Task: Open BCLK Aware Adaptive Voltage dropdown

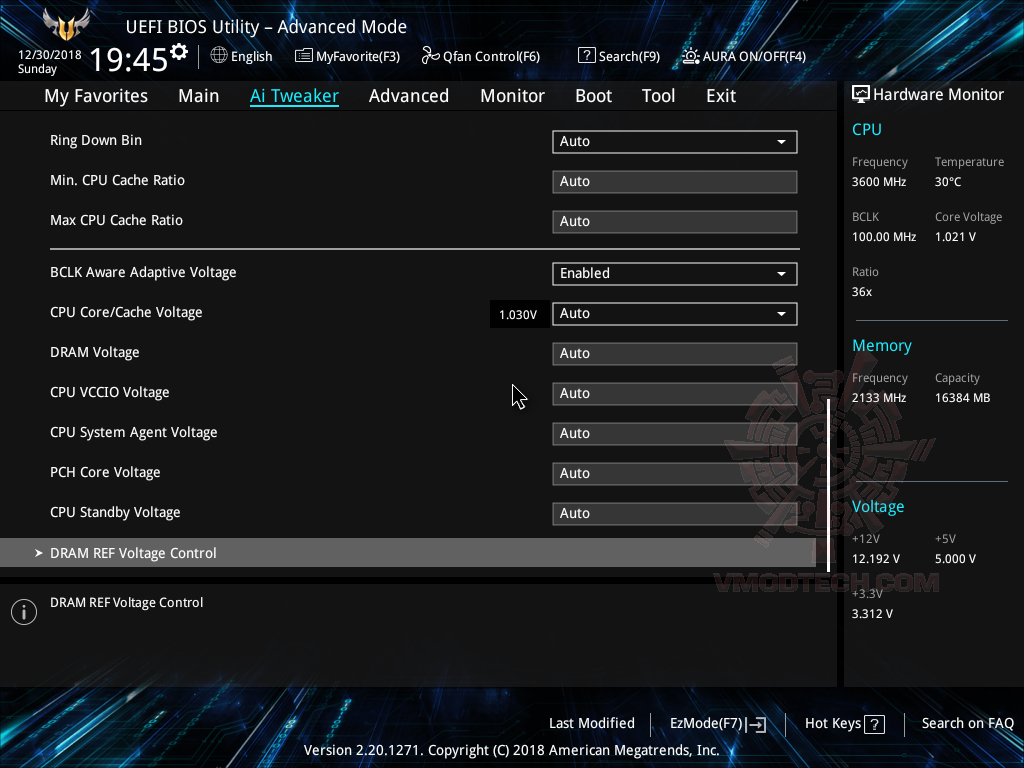Action: click(x=781, y=273)
